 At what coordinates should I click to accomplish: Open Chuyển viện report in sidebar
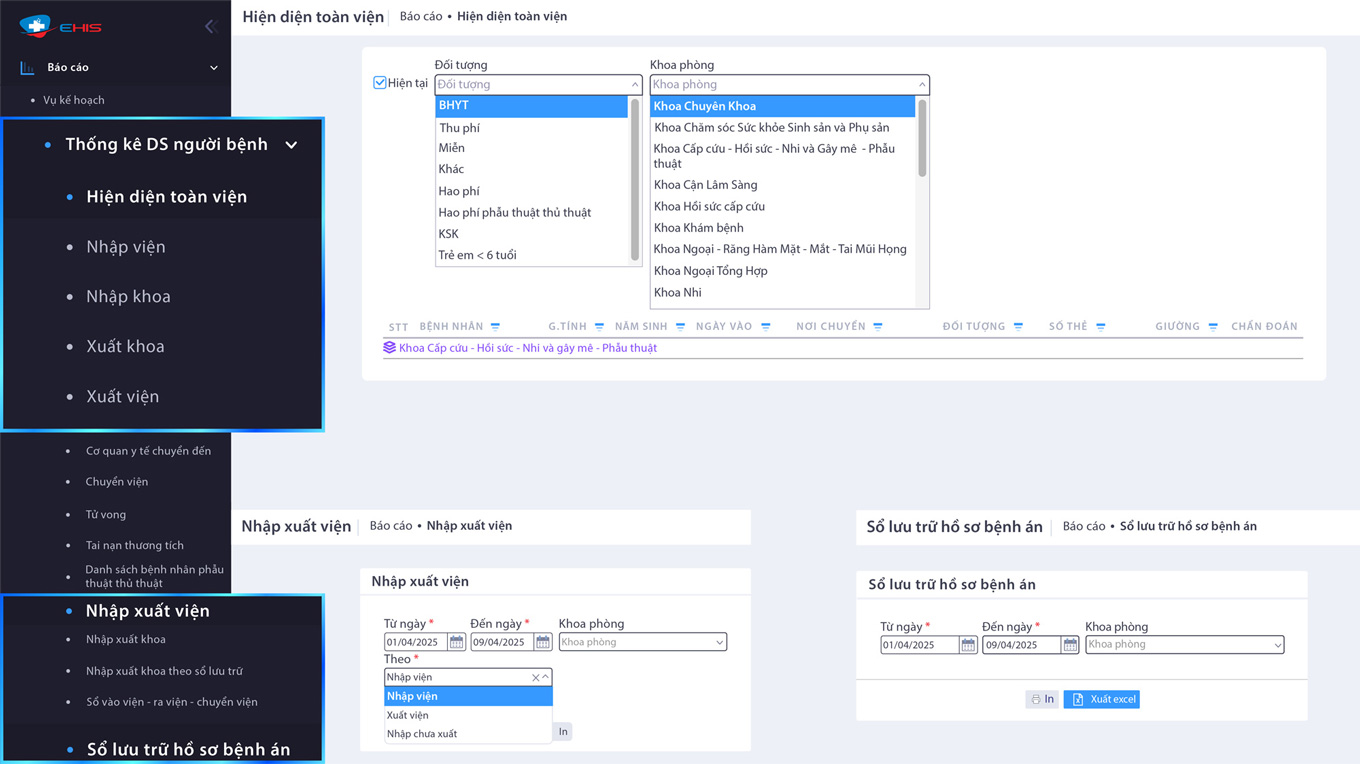pos(116,482)
